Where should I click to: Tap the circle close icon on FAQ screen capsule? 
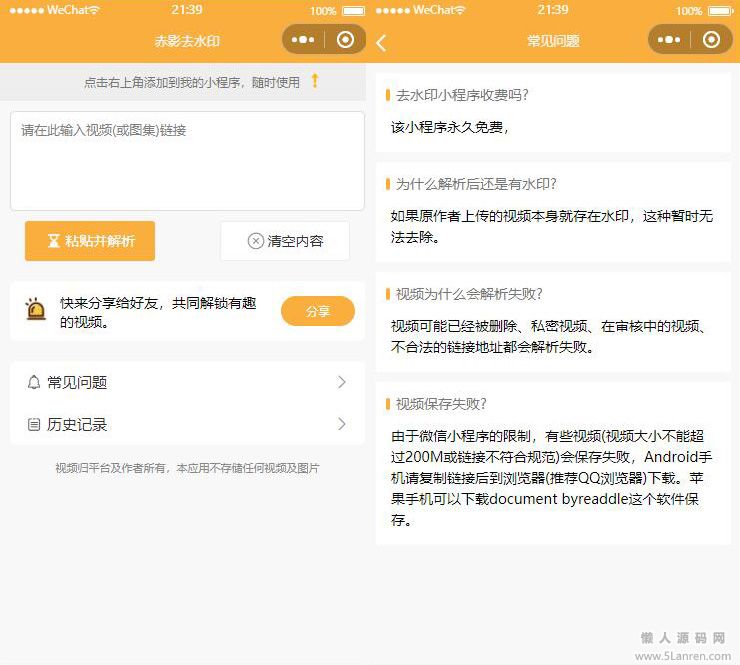point(711,40)
